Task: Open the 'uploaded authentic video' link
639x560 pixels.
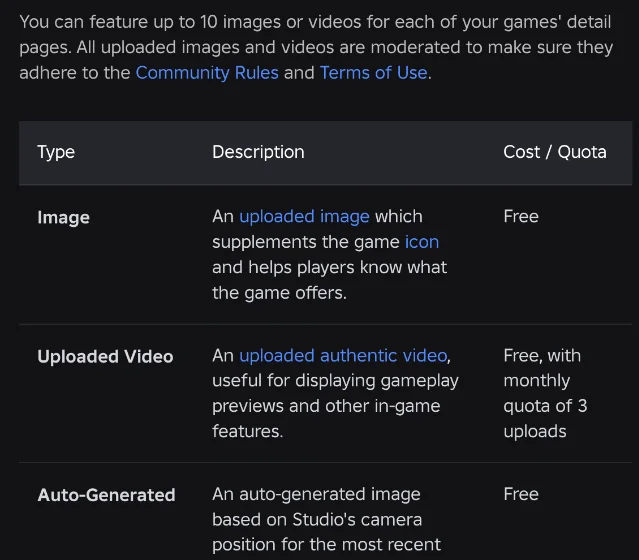Action: click(x=343, y=356)
